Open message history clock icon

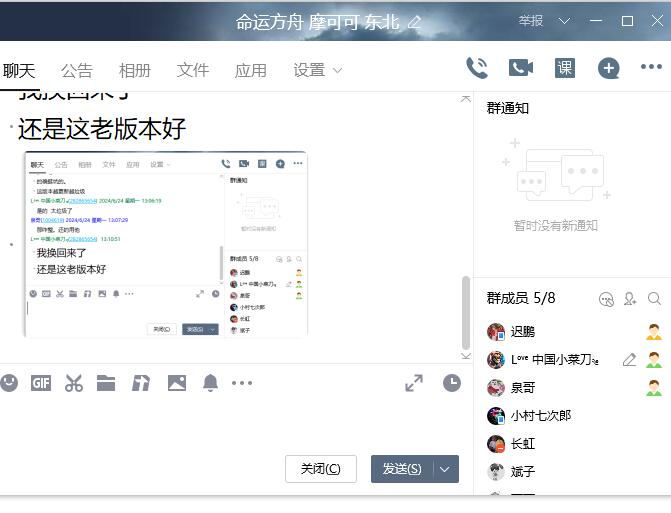452,382
